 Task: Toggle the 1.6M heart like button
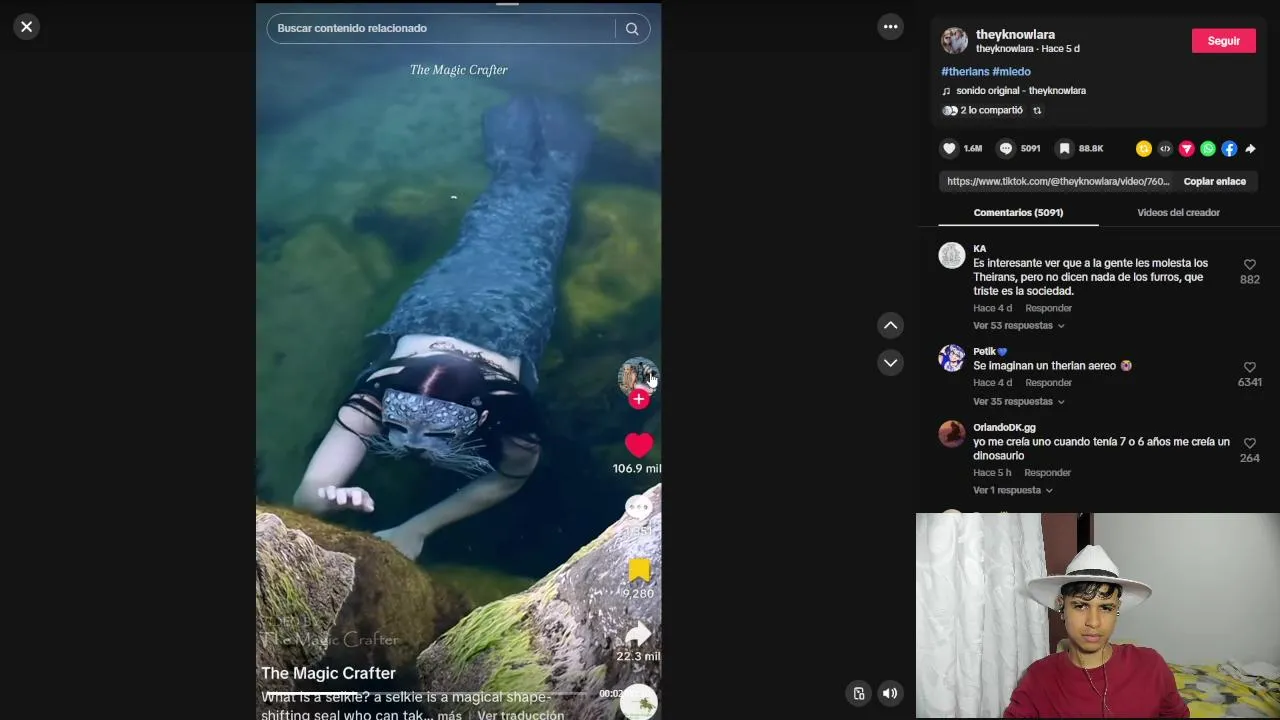tap(949, 149)
